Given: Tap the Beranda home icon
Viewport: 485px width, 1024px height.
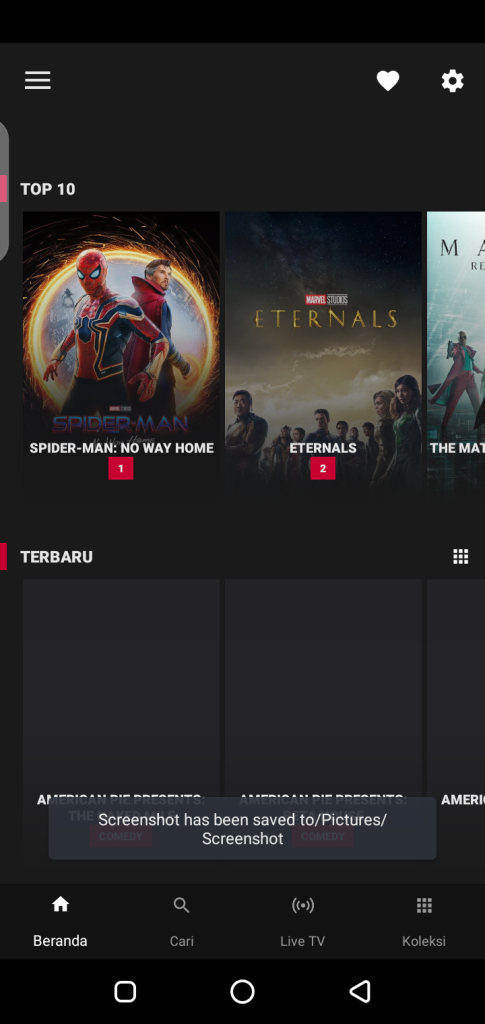Looking at the screenshot, I should click(x=61, y=904).
